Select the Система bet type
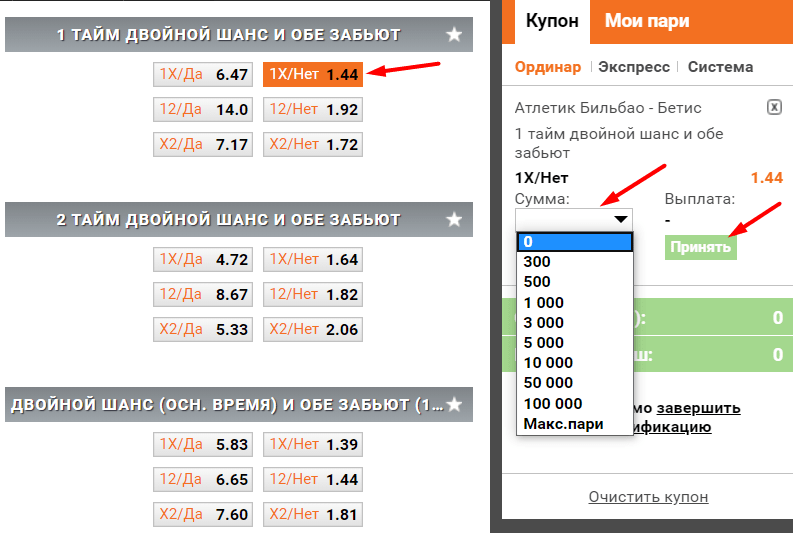 tap(720, 67)
